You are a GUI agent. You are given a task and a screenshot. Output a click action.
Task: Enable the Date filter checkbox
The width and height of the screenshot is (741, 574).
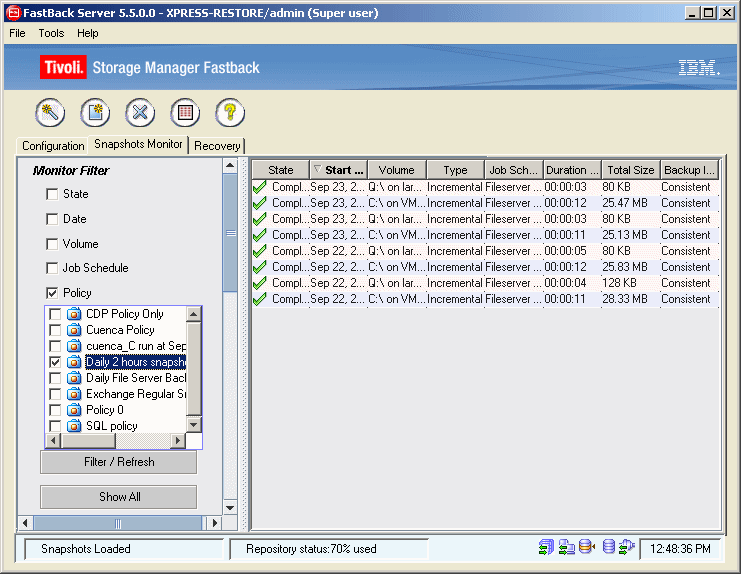(52, 219)
